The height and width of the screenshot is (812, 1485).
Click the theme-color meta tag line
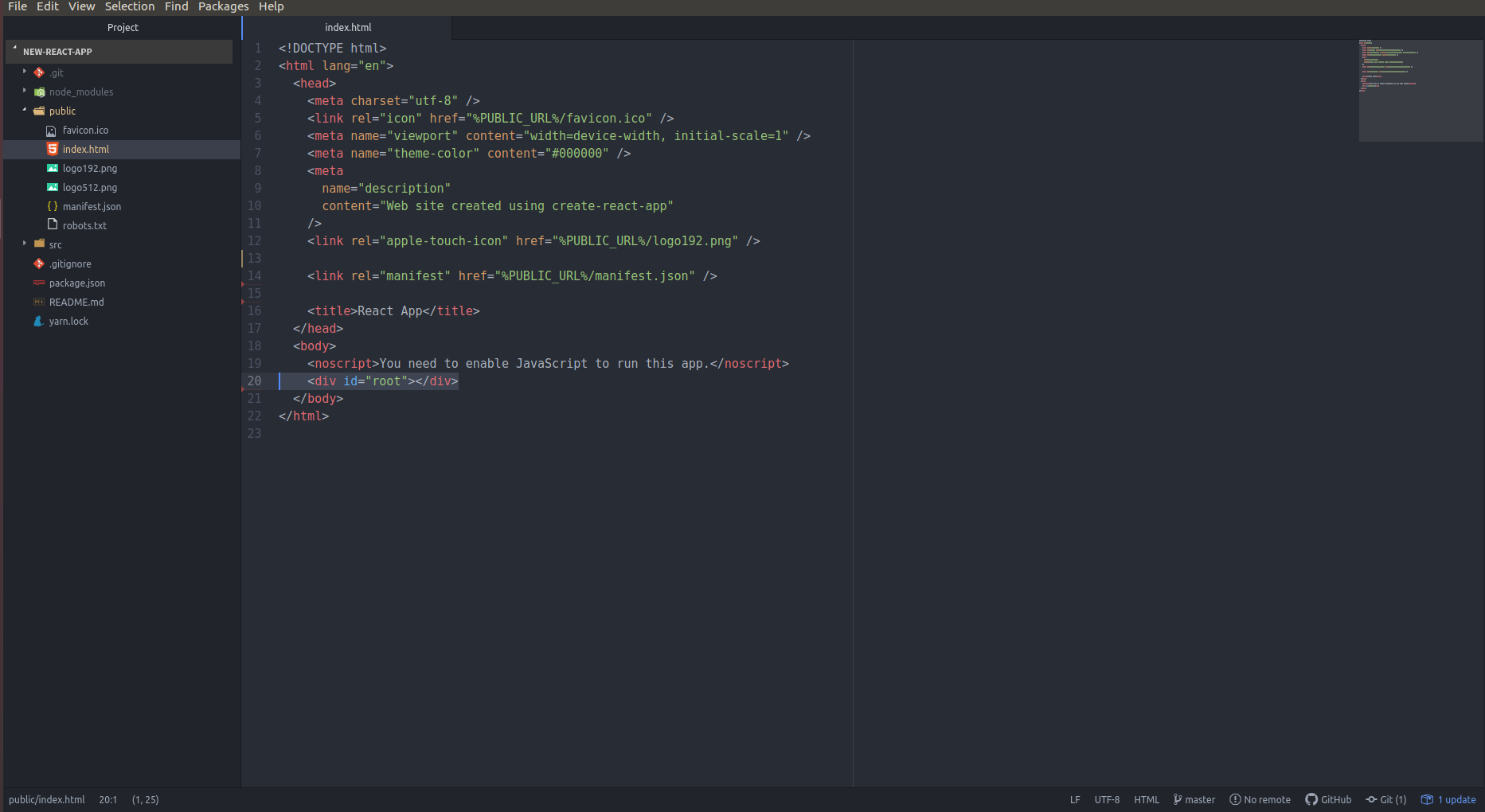[x=469, y=153]
